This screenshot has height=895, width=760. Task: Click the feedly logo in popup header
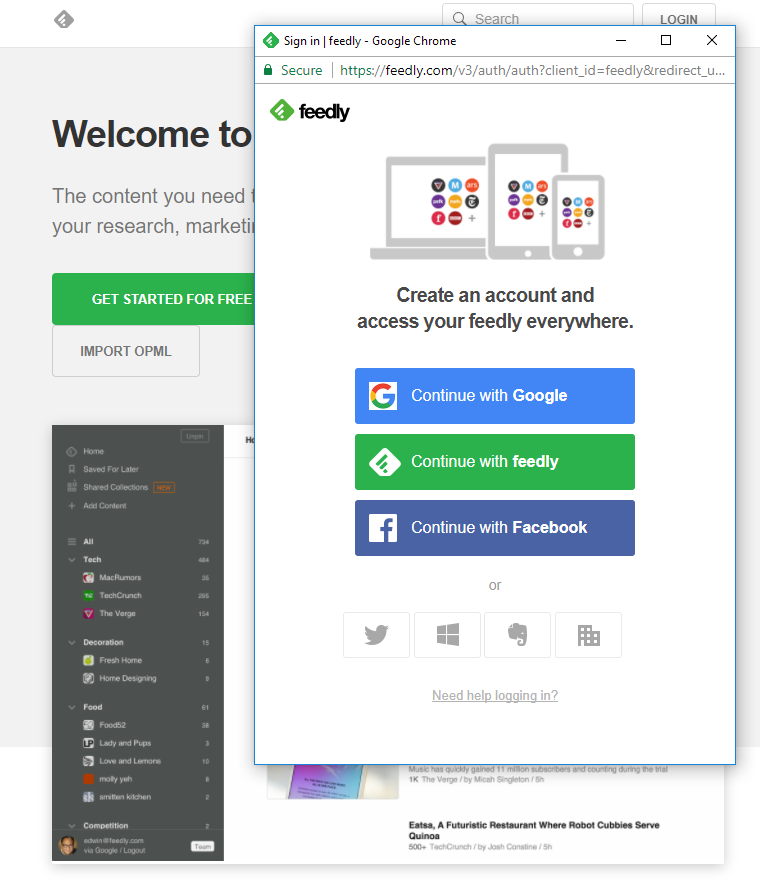[309, 111]
